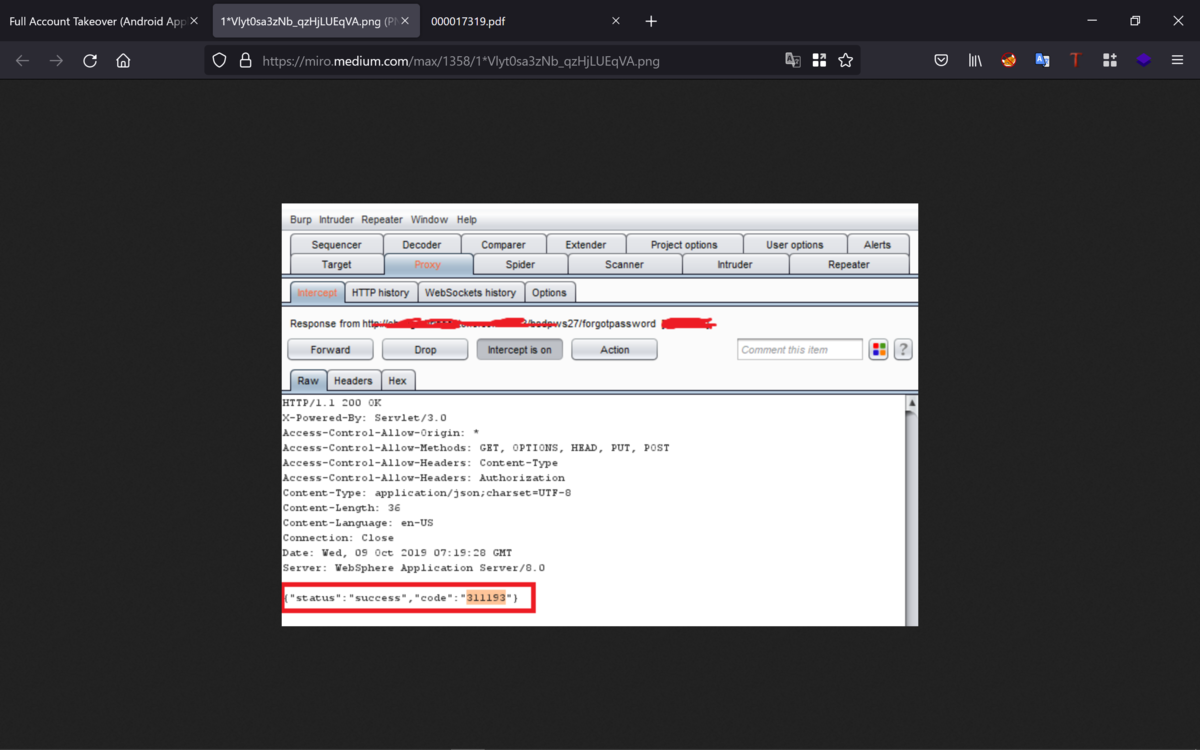Click the highlight color grid icon in Burp

(878, 350)
